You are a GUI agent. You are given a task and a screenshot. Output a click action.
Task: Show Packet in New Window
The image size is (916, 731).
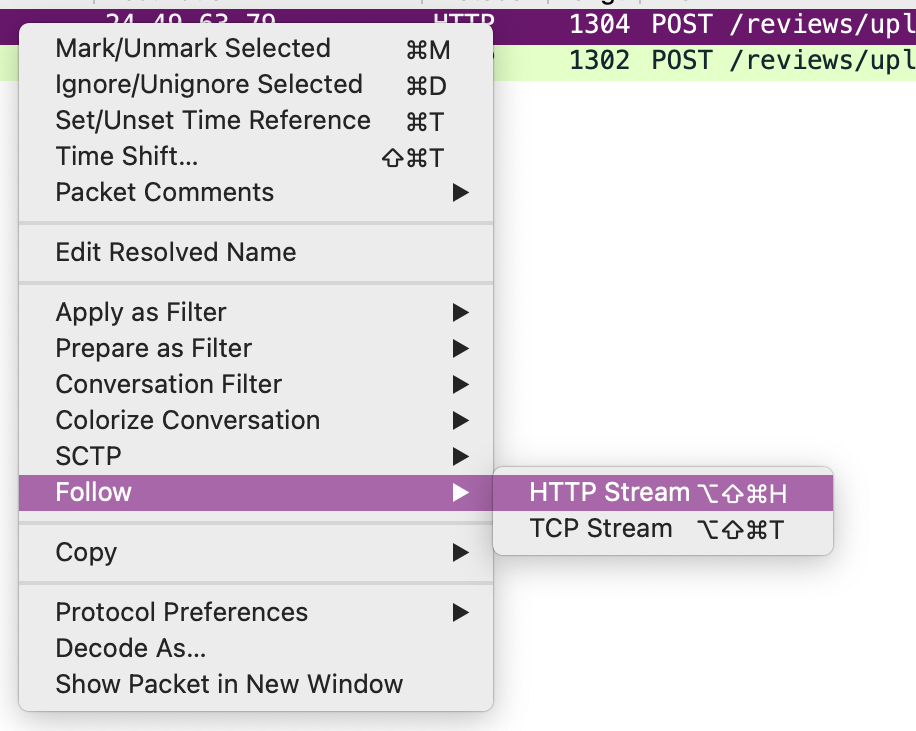(229, 684)
